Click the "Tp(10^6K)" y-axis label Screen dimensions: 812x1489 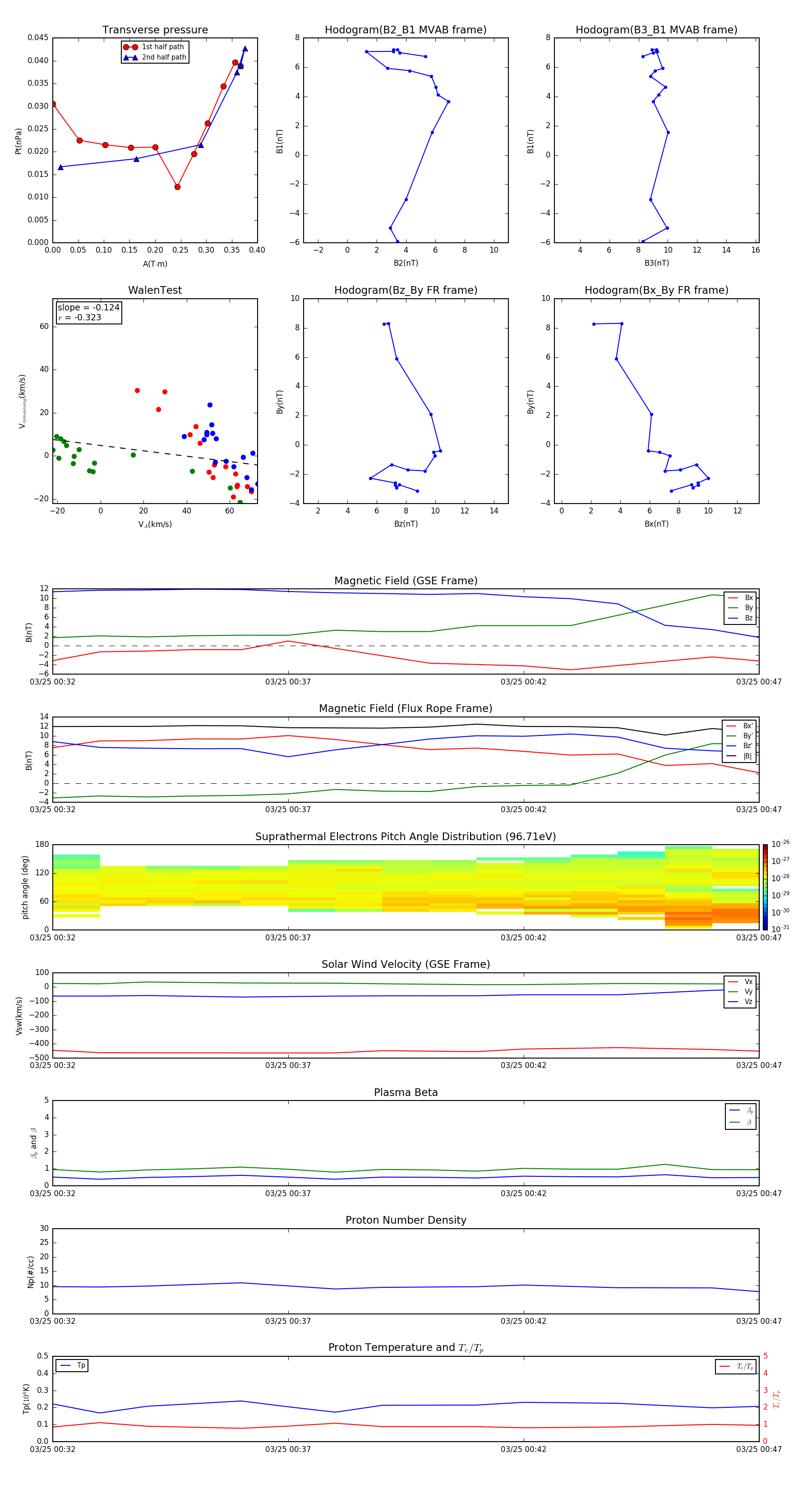26,1399
